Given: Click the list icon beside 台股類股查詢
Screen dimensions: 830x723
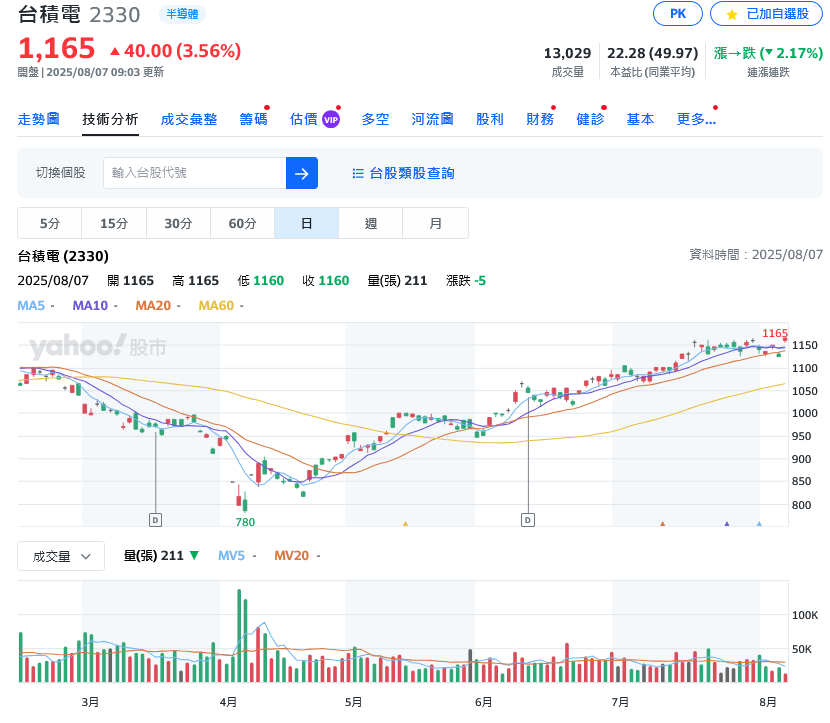Looking at the screenshot, I should click(358, 173).
